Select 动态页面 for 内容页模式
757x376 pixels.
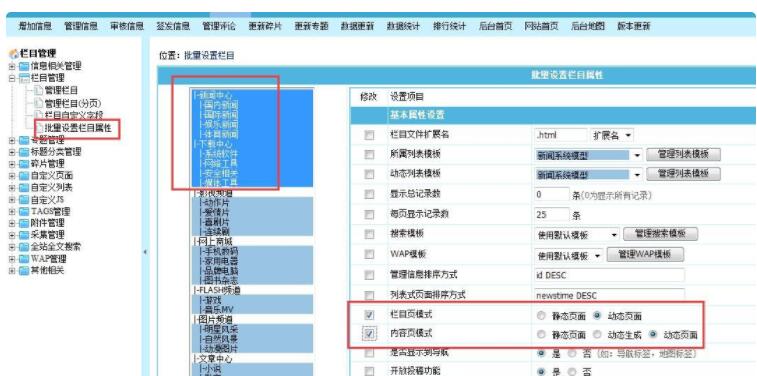coord(653,334)
